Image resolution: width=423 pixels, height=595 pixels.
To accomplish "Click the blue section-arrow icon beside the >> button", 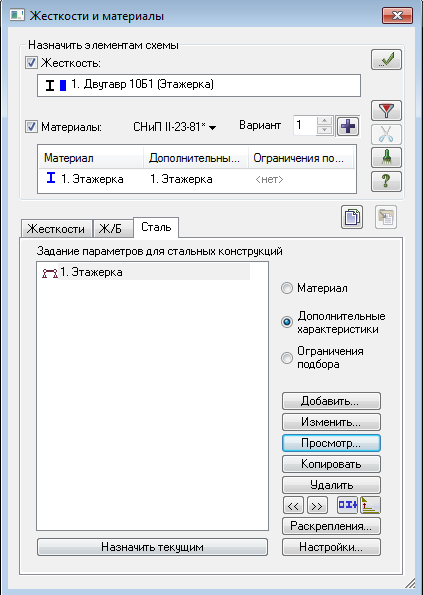I will coord(347,505).
